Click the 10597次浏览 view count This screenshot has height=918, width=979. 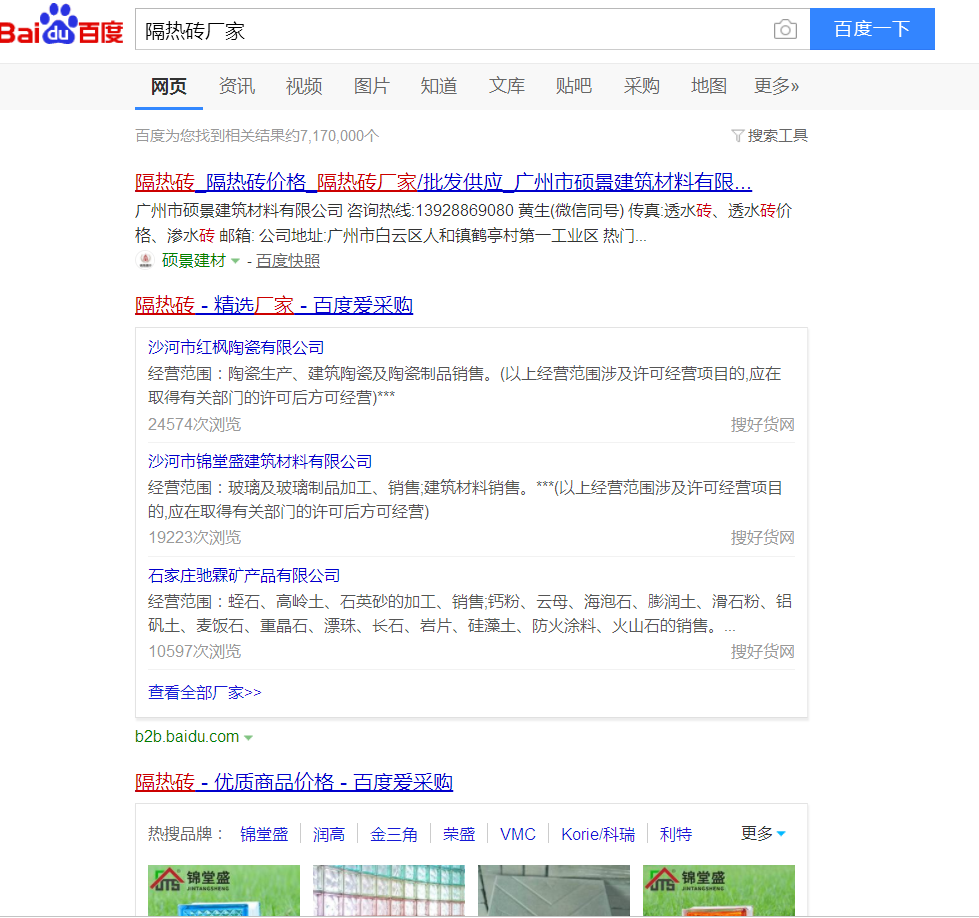194,651
